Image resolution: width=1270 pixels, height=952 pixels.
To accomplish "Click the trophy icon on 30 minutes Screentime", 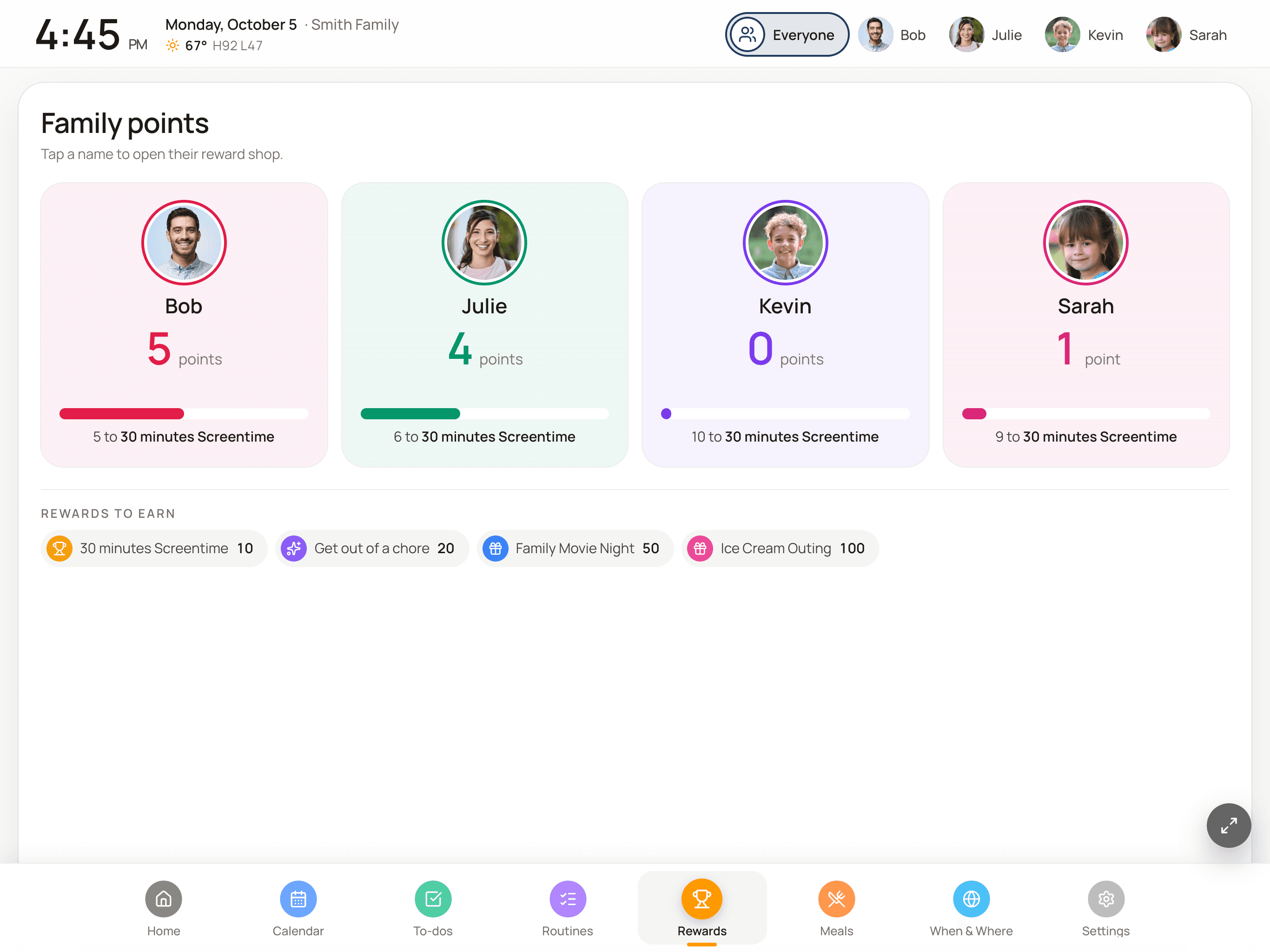I will tap(59, 549).
